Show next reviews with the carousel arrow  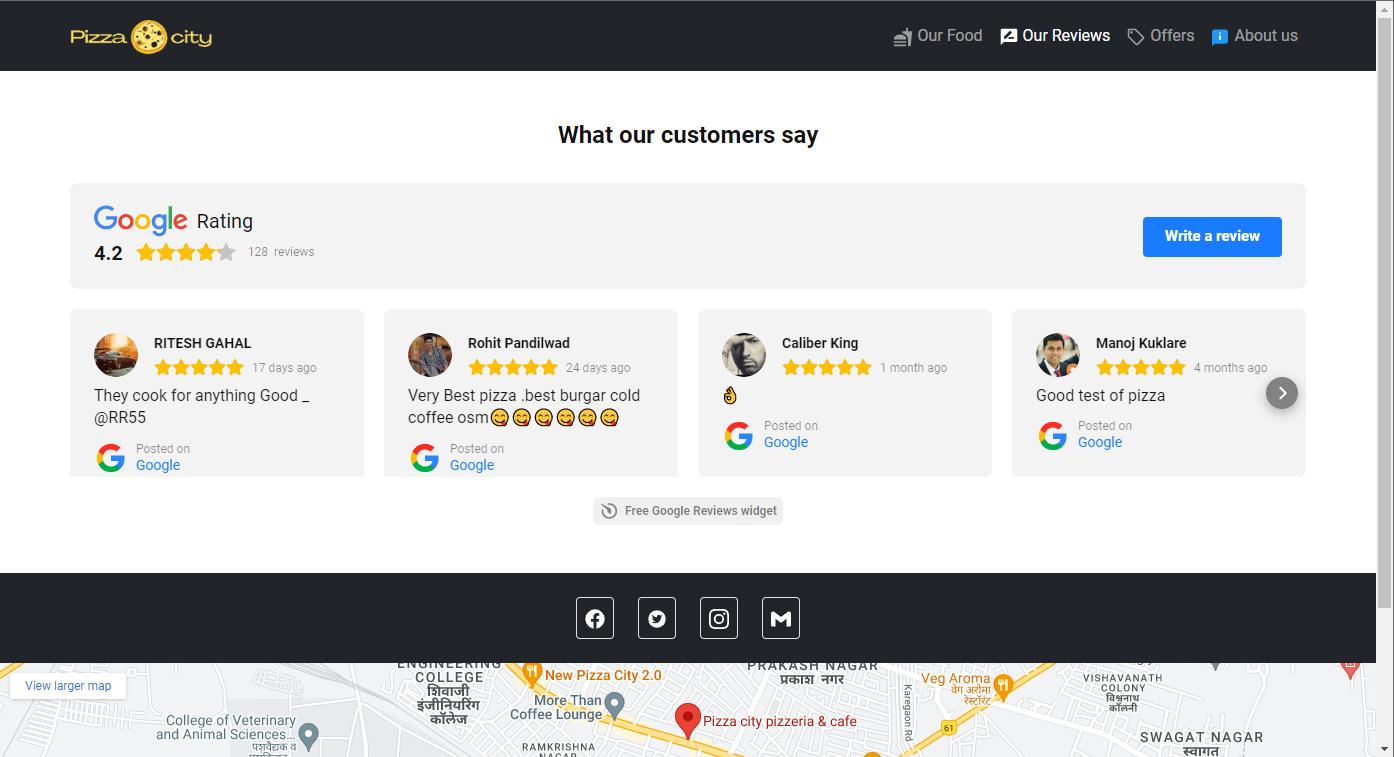(x=1282, y=393)
